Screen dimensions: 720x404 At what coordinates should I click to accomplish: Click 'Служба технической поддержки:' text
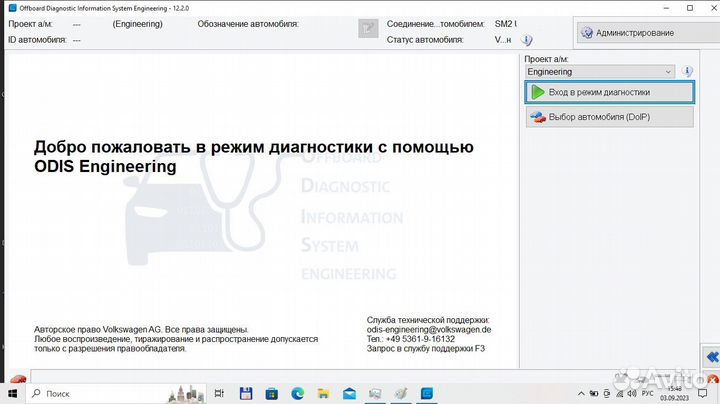click(x=428, y=320)
